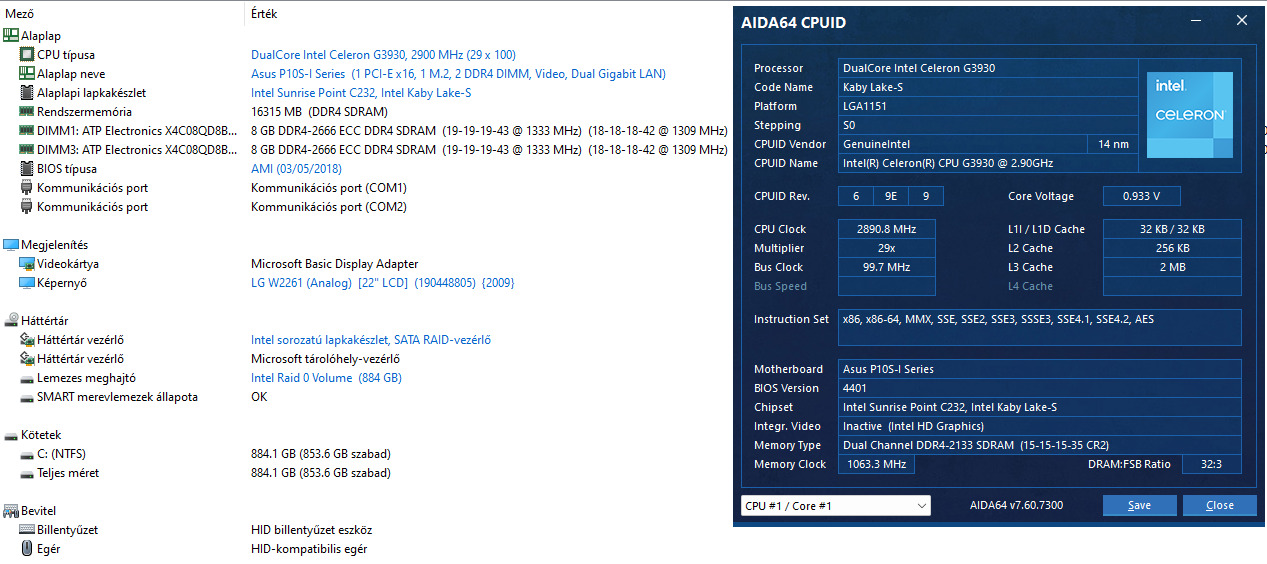Click the COM1 port row icon
Image resolution: width=1267 pixels, height=564 pixels.
(x=27, y=188)
